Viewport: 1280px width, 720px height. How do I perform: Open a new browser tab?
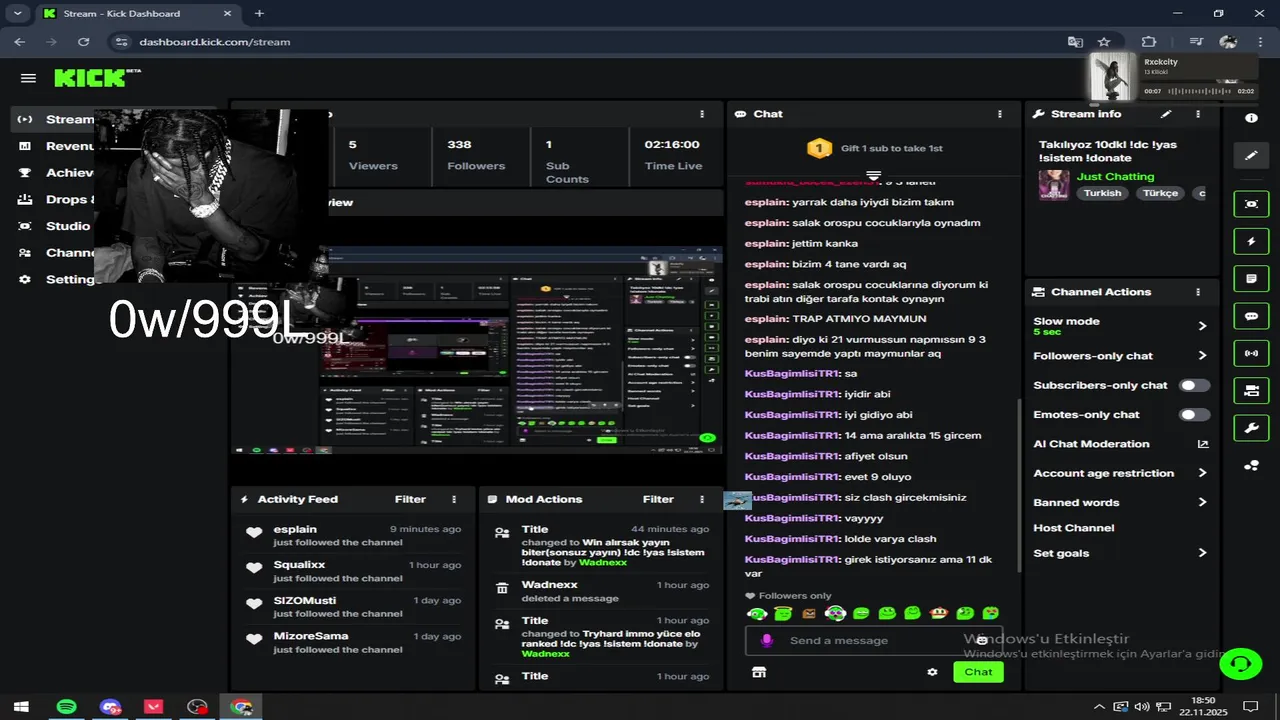pos(259,13)
